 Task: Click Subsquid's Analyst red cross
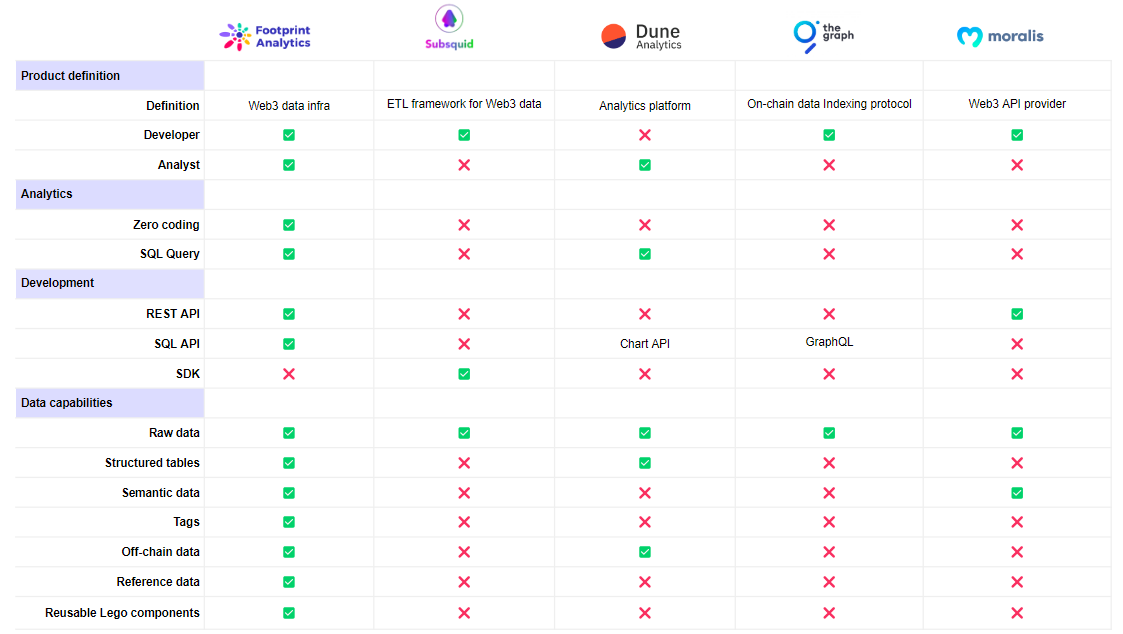[464, 165]
